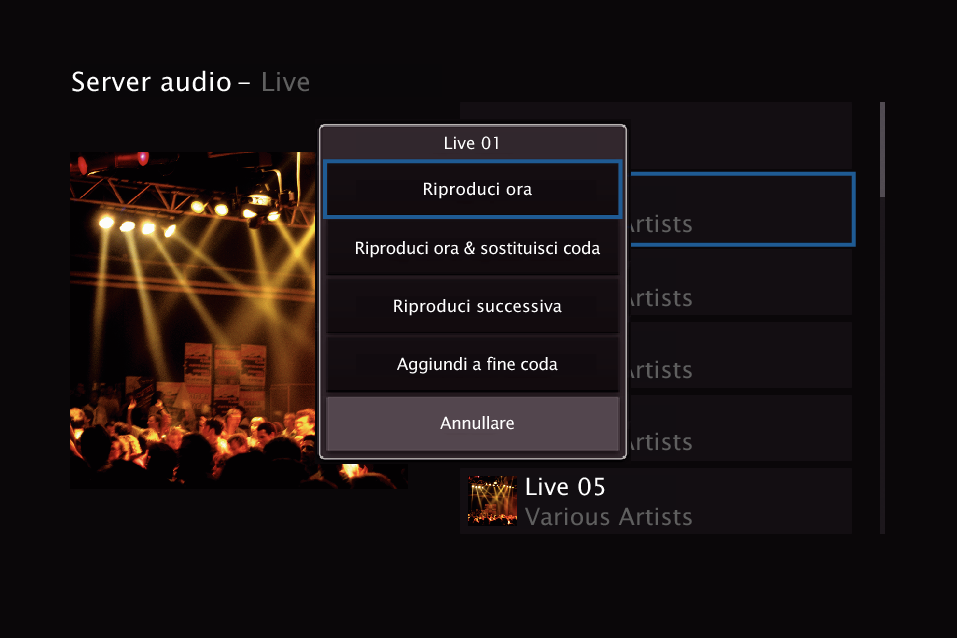This screenshot has height=638, width=957.
Task: Choose "Riproduci ora & sostituisci coda"
Action: (472, 248)
